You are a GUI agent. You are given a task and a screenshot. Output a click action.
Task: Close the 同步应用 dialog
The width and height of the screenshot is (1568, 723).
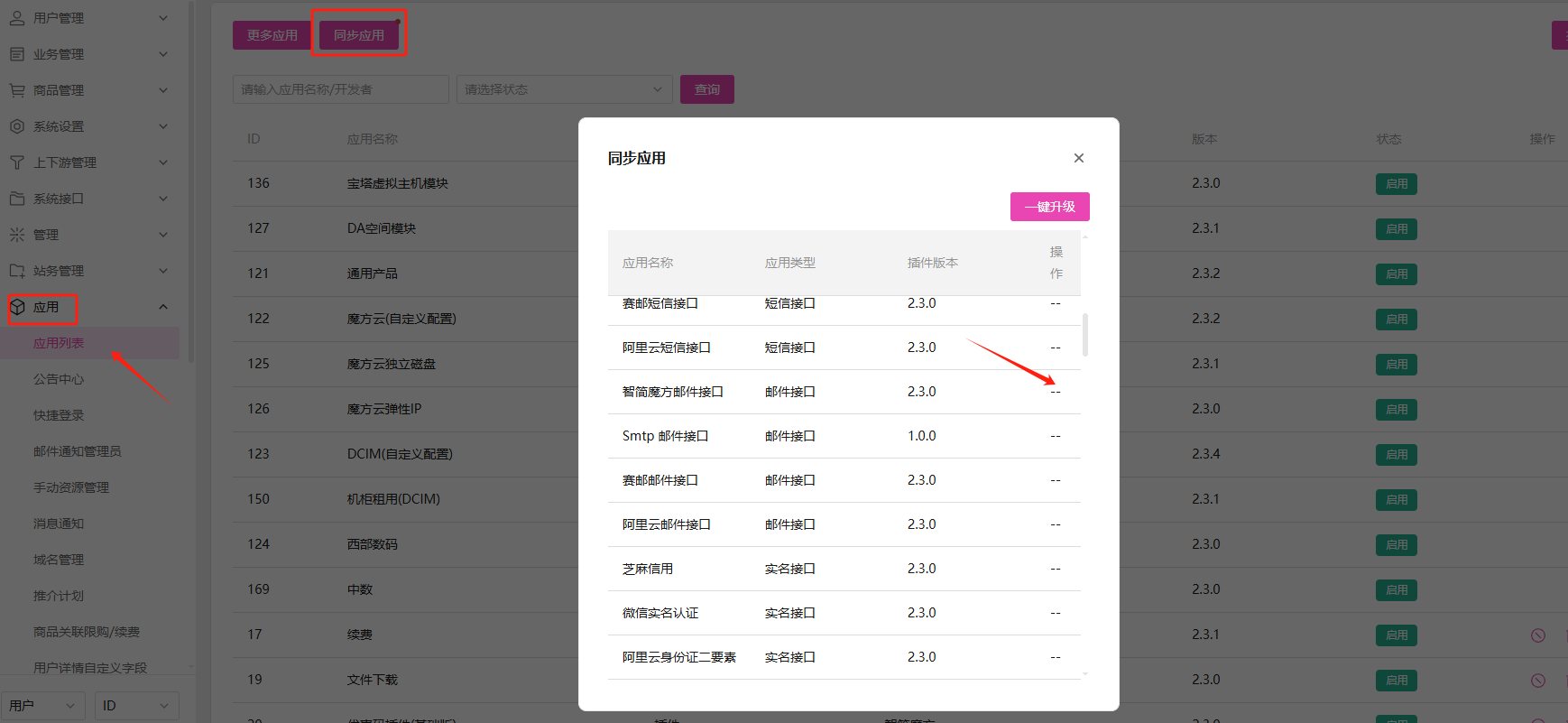point(1079,158)
